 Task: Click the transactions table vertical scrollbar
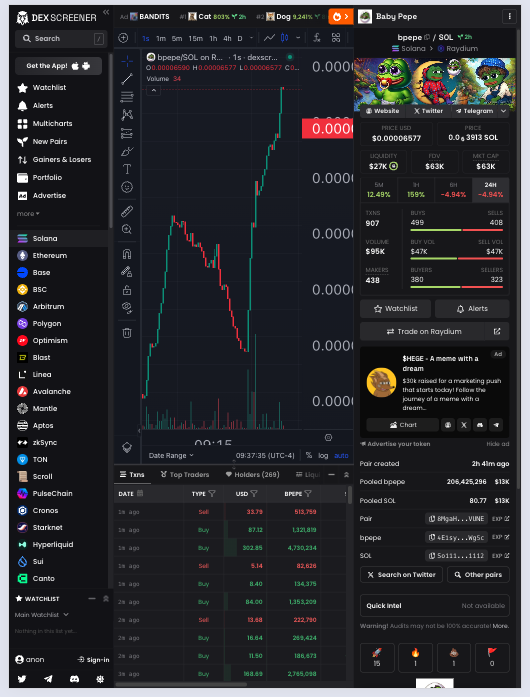click(350, 495)
